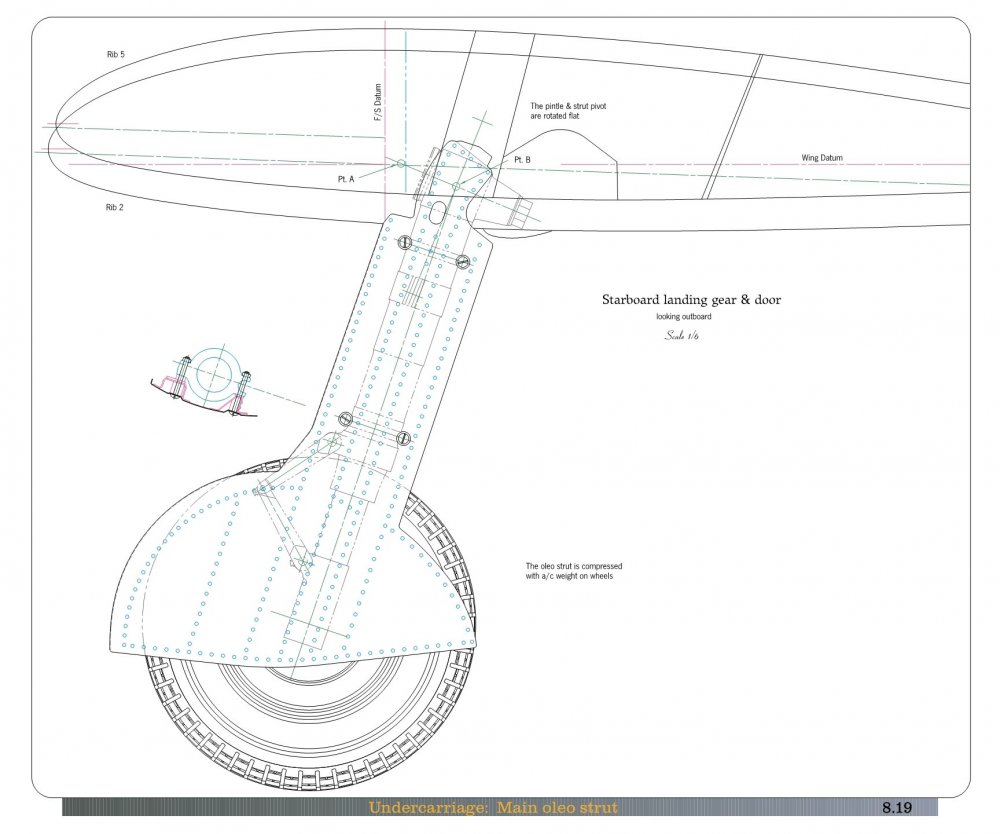1000x834 pixels.
Task: Click the 'looking outboard' subtitle
Action: click(x=684, y=316)
